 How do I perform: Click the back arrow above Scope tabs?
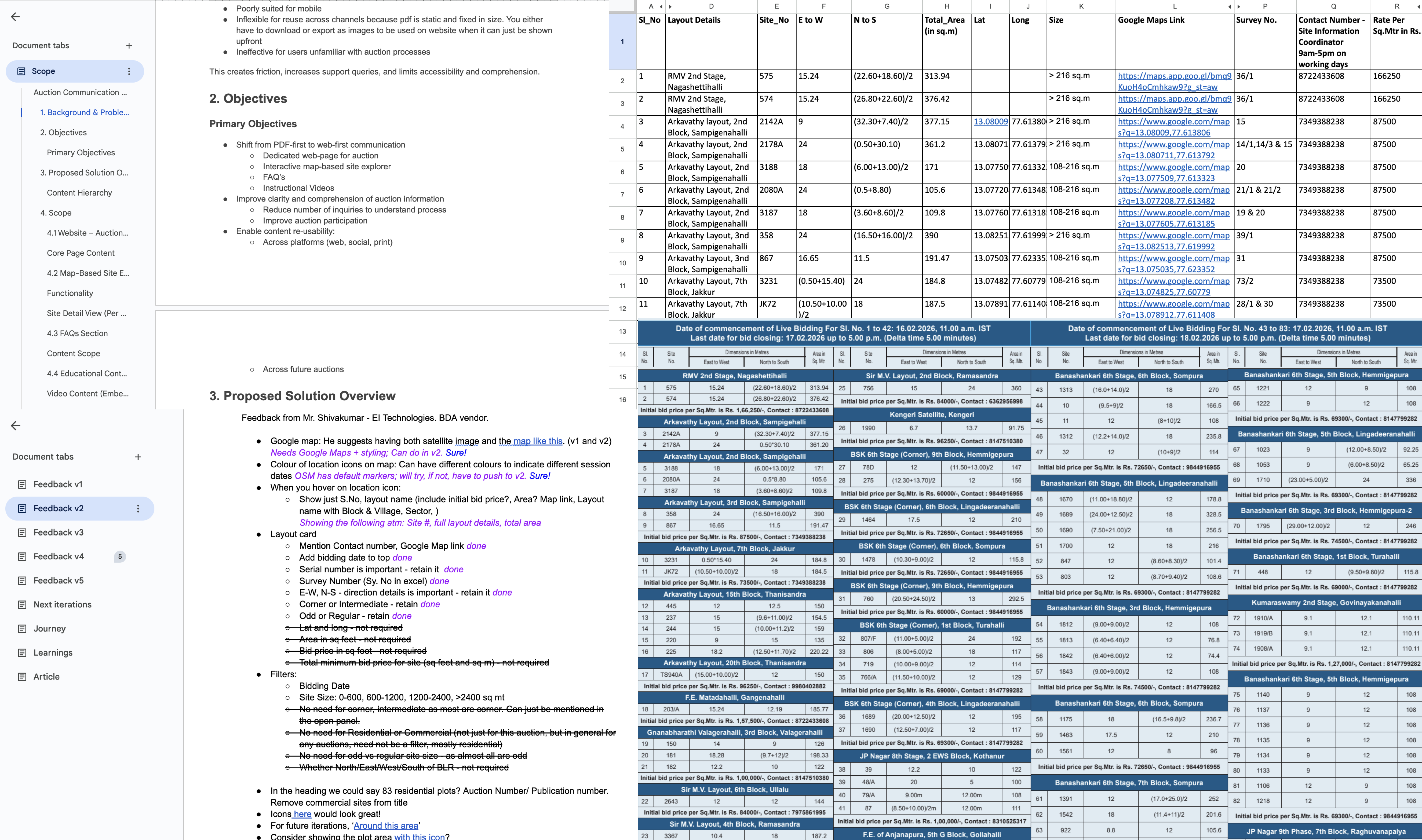(15, 17)
